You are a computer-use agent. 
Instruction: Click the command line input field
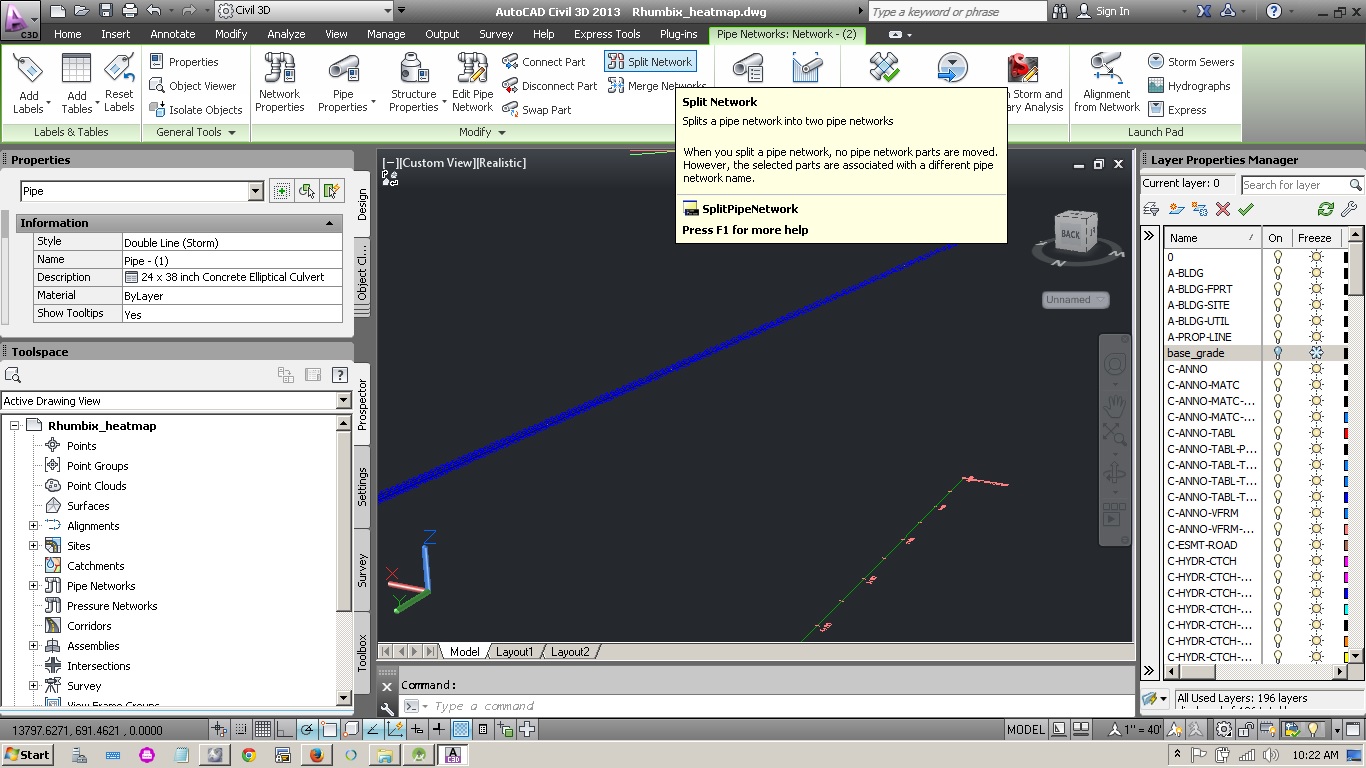(600, 705)
